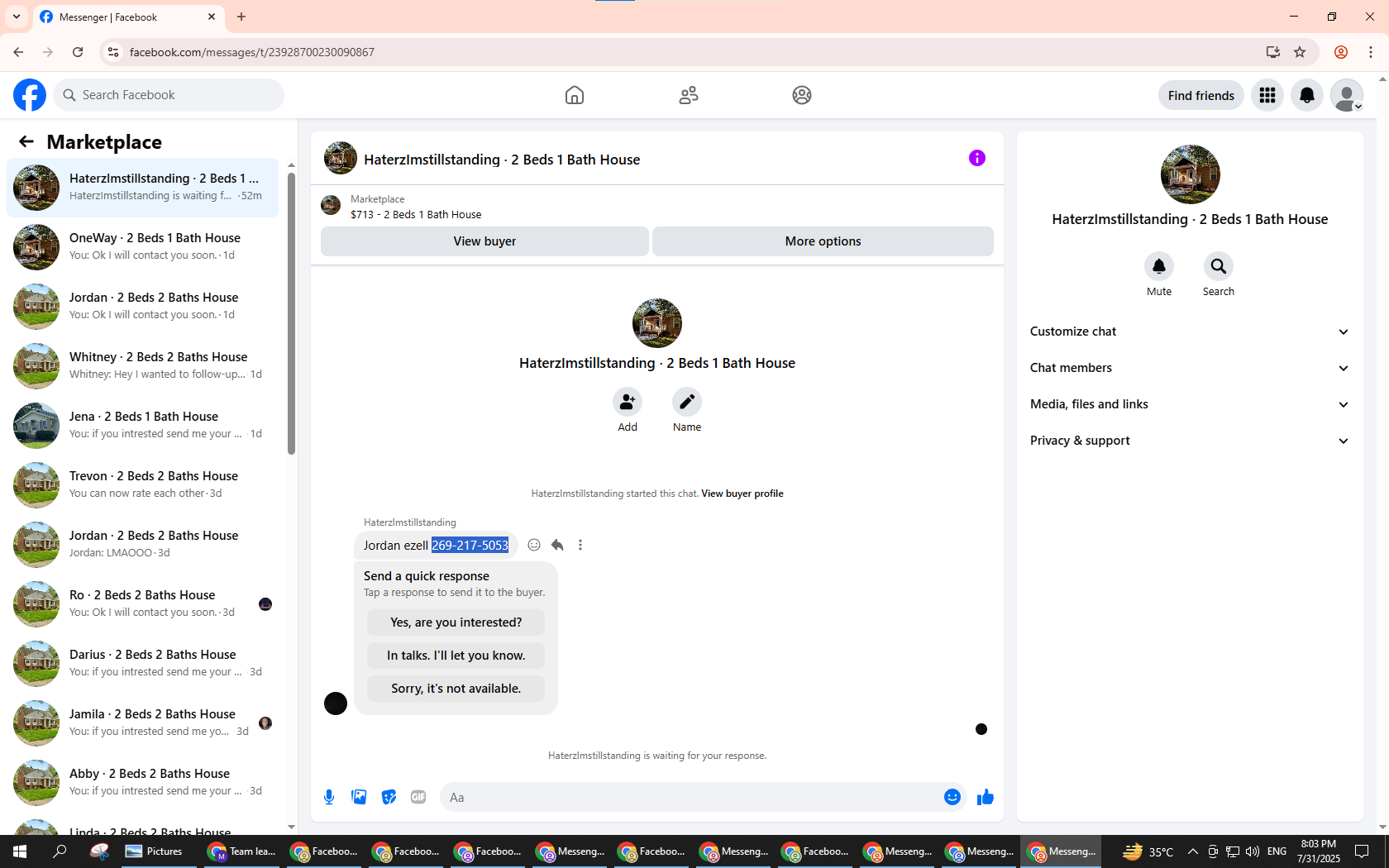Open the Facebook menu grid icon
This screenshot has width=1389, height=868.
point(1267,95)
